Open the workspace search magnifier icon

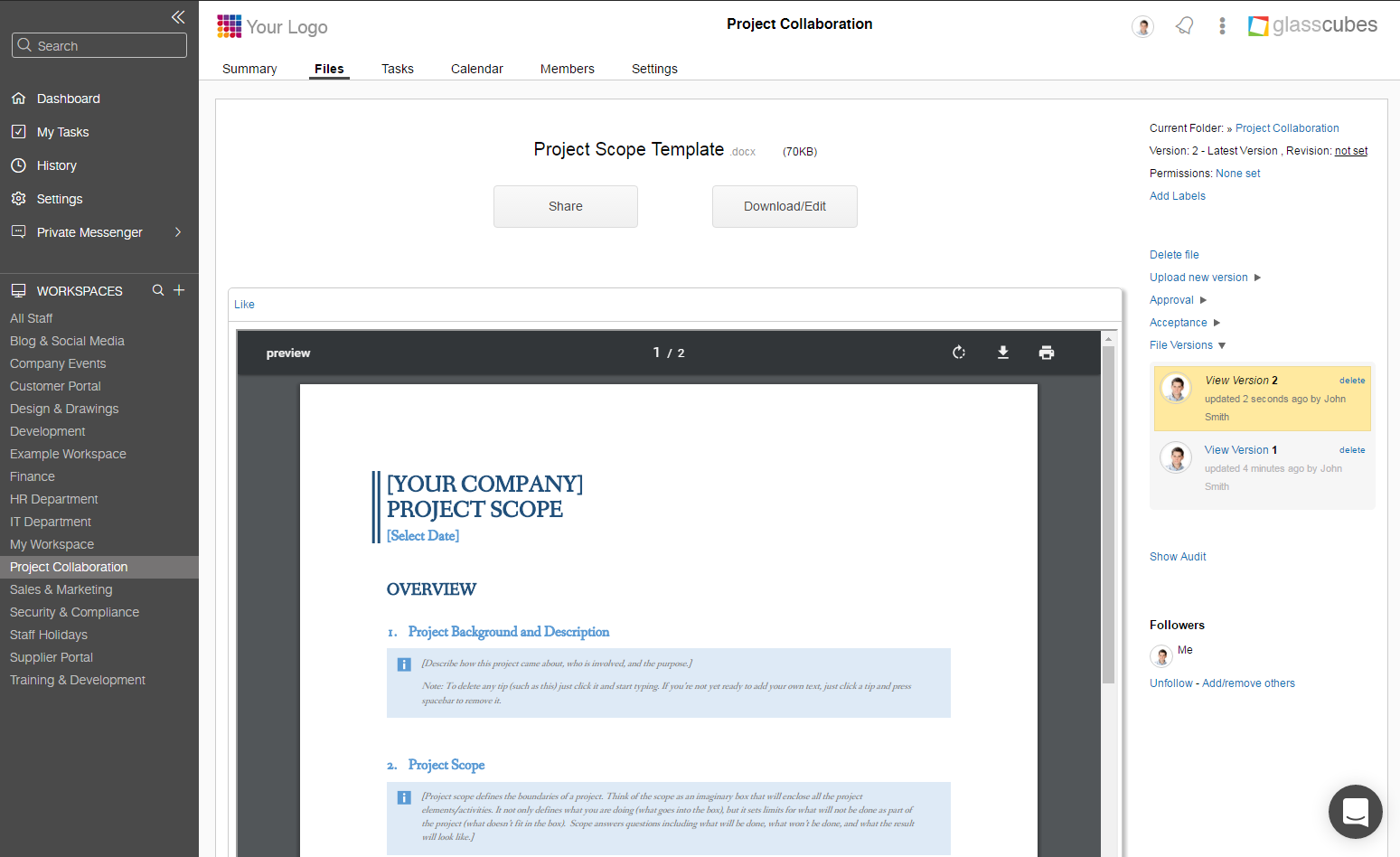pyautogui.click(x=157, y=290)
